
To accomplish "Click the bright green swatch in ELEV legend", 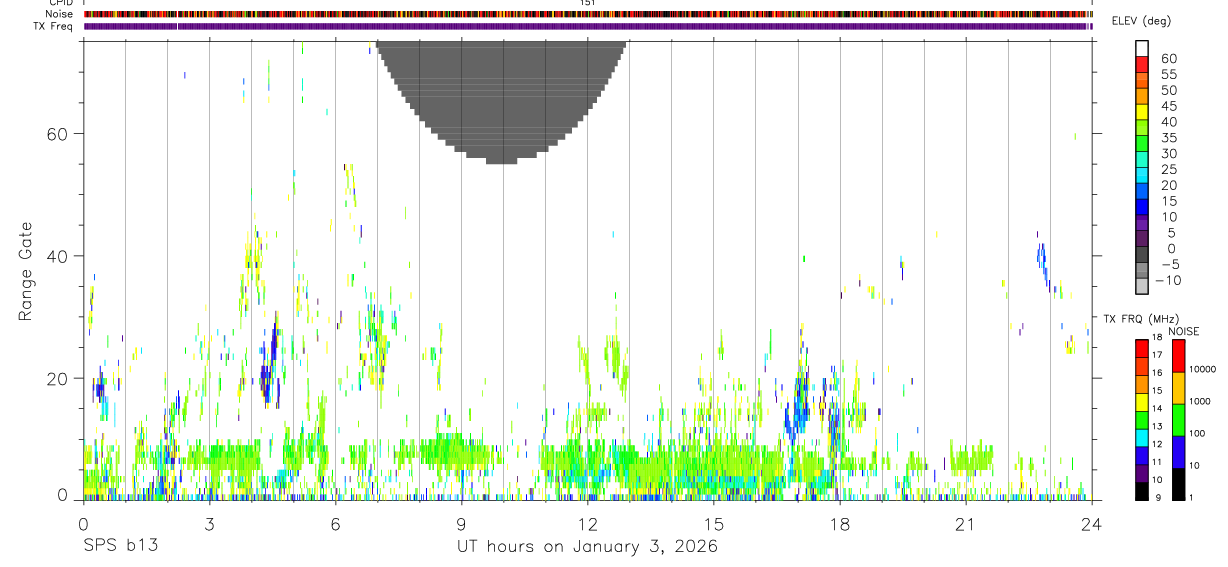I will click(1142, 143).
